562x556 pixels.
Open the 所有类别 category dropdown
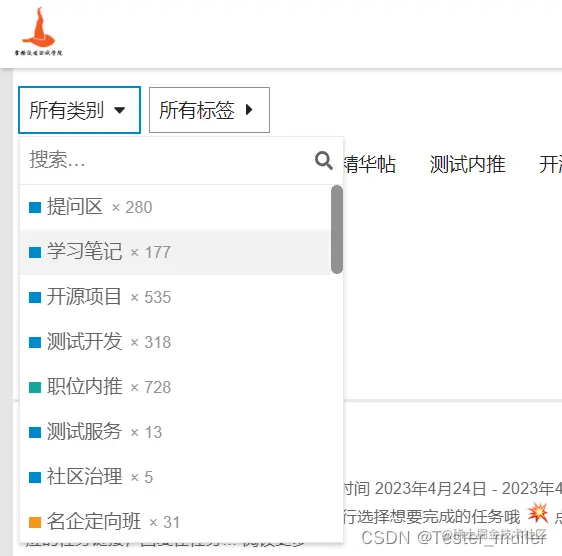coord(79,110)
